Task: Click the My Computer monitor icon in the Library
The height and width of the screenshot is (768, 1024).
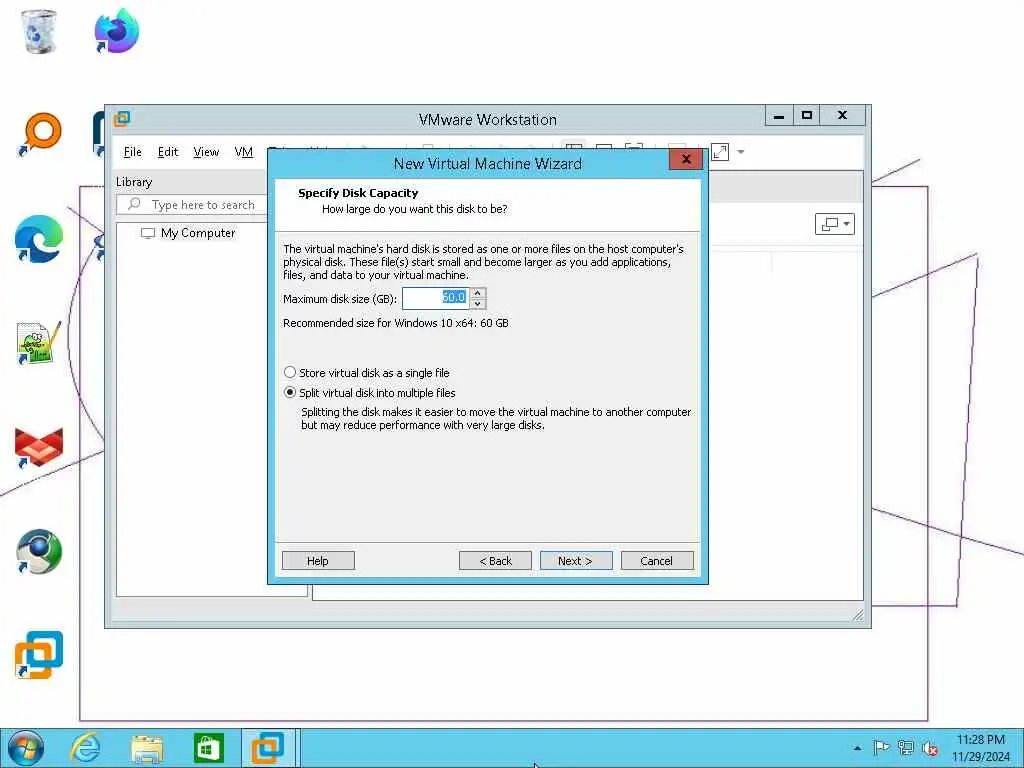Action: (x=148, y=233)
